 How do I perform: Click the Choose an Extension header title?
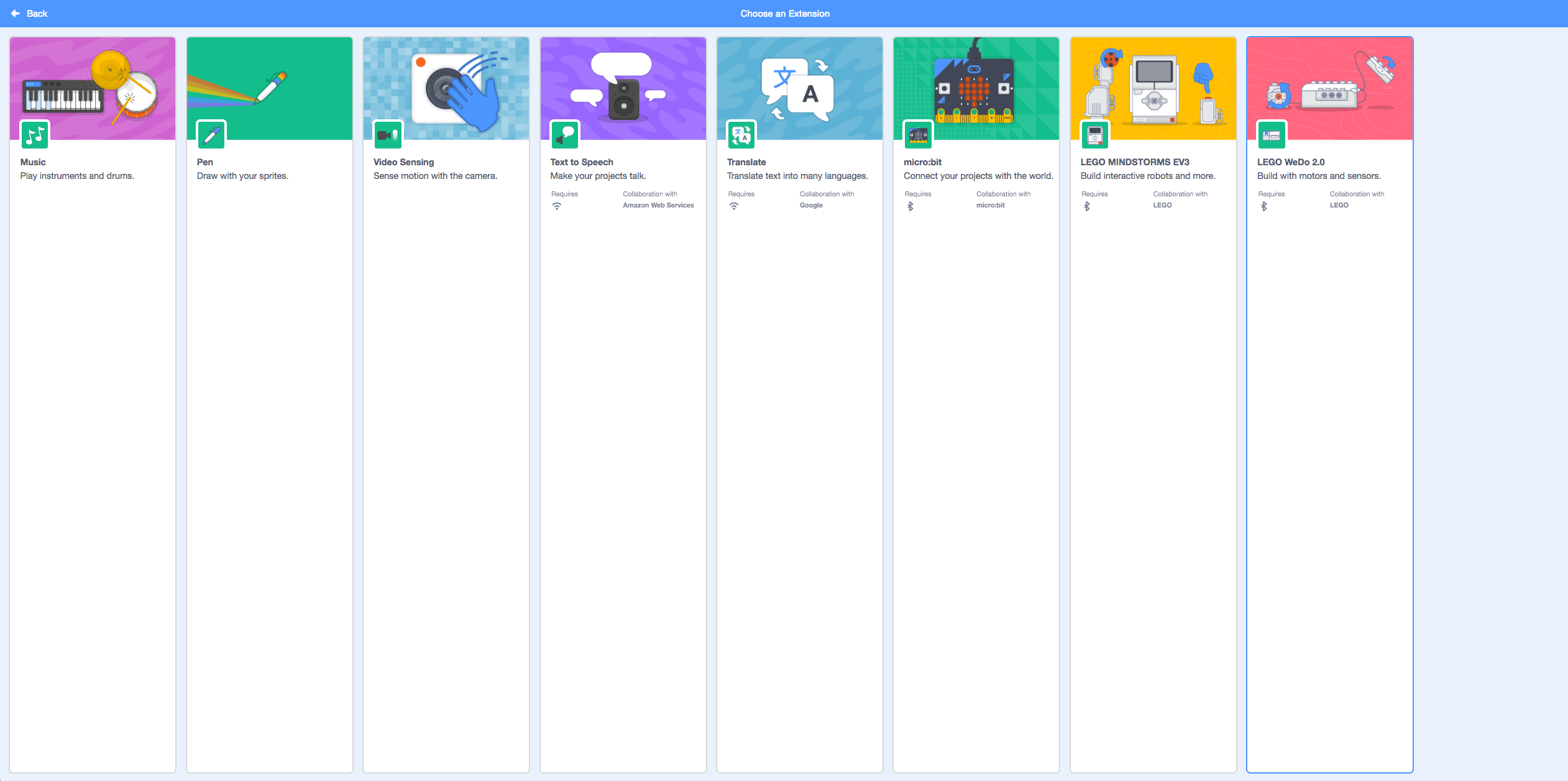[x=784, y=13]
